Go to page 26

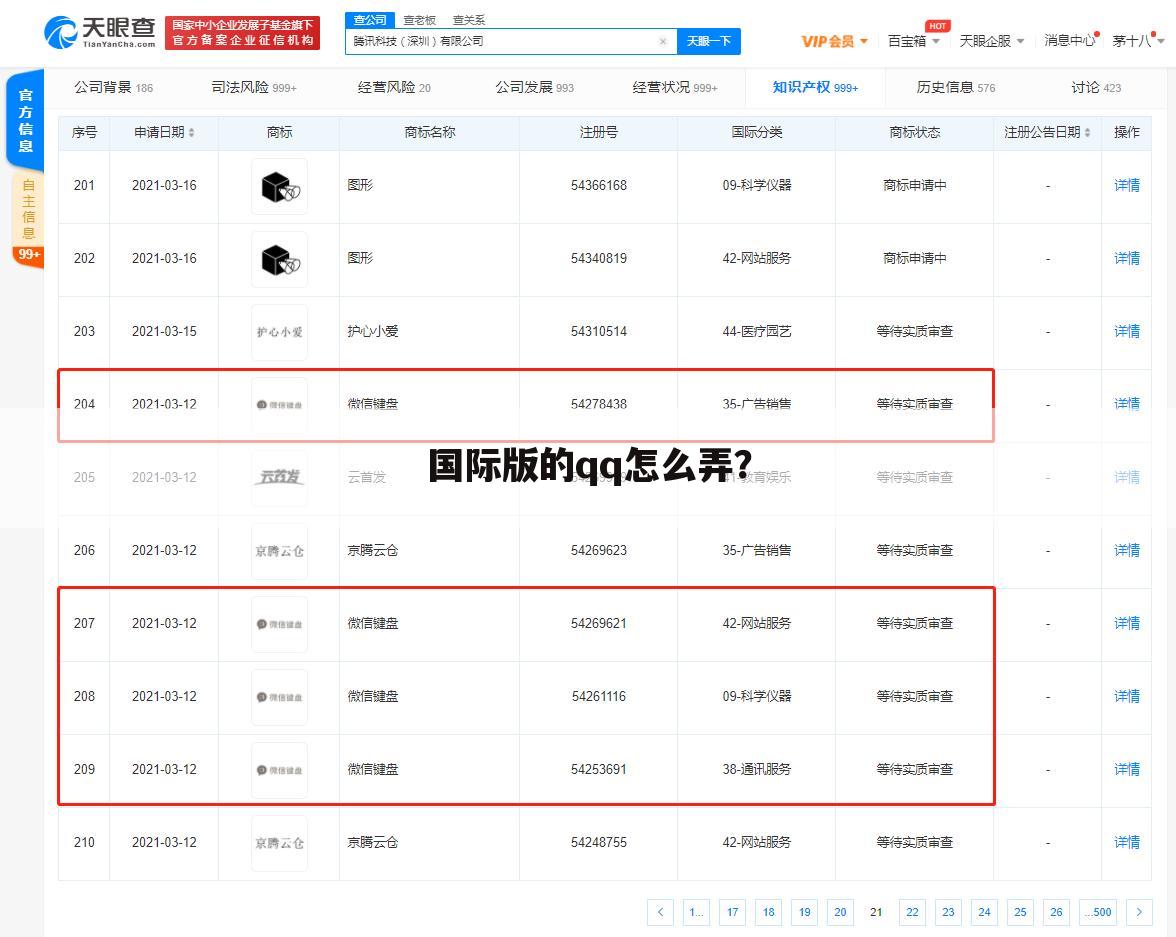[1056, 912]
